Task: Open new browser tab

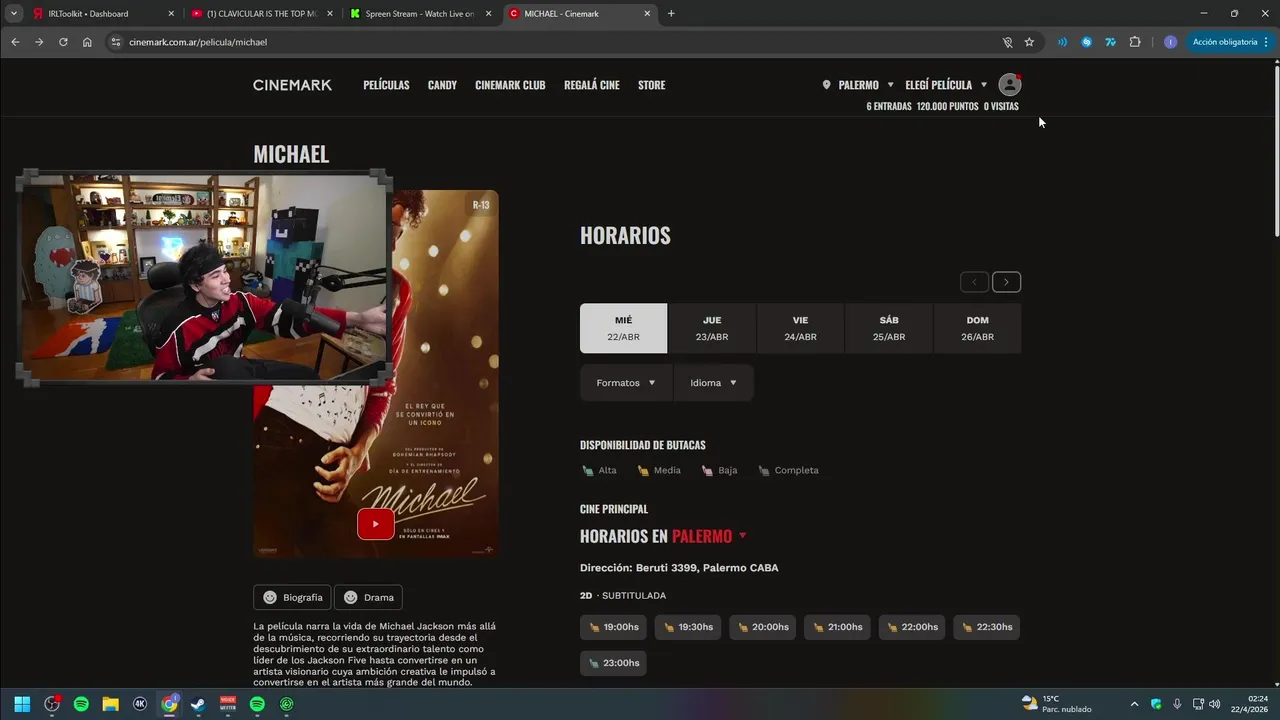Action: [x=671, y=14]
